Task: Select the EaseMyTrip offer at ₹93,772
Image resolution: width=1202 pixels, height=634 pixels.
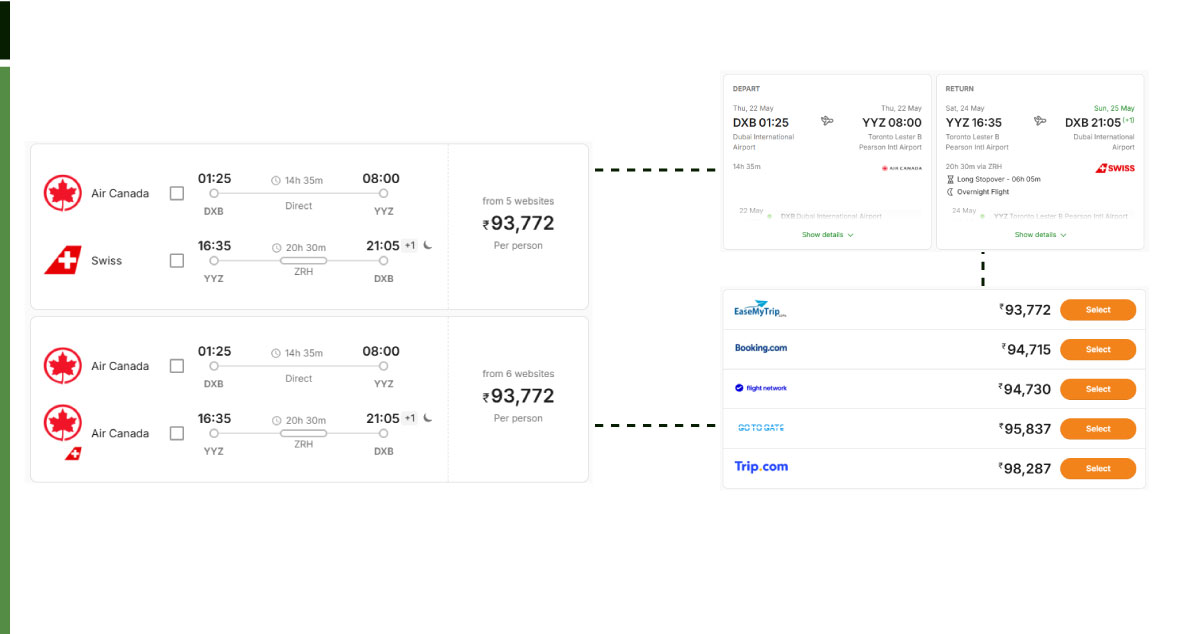Action: pyautogui.click(x=1098, y=310)
